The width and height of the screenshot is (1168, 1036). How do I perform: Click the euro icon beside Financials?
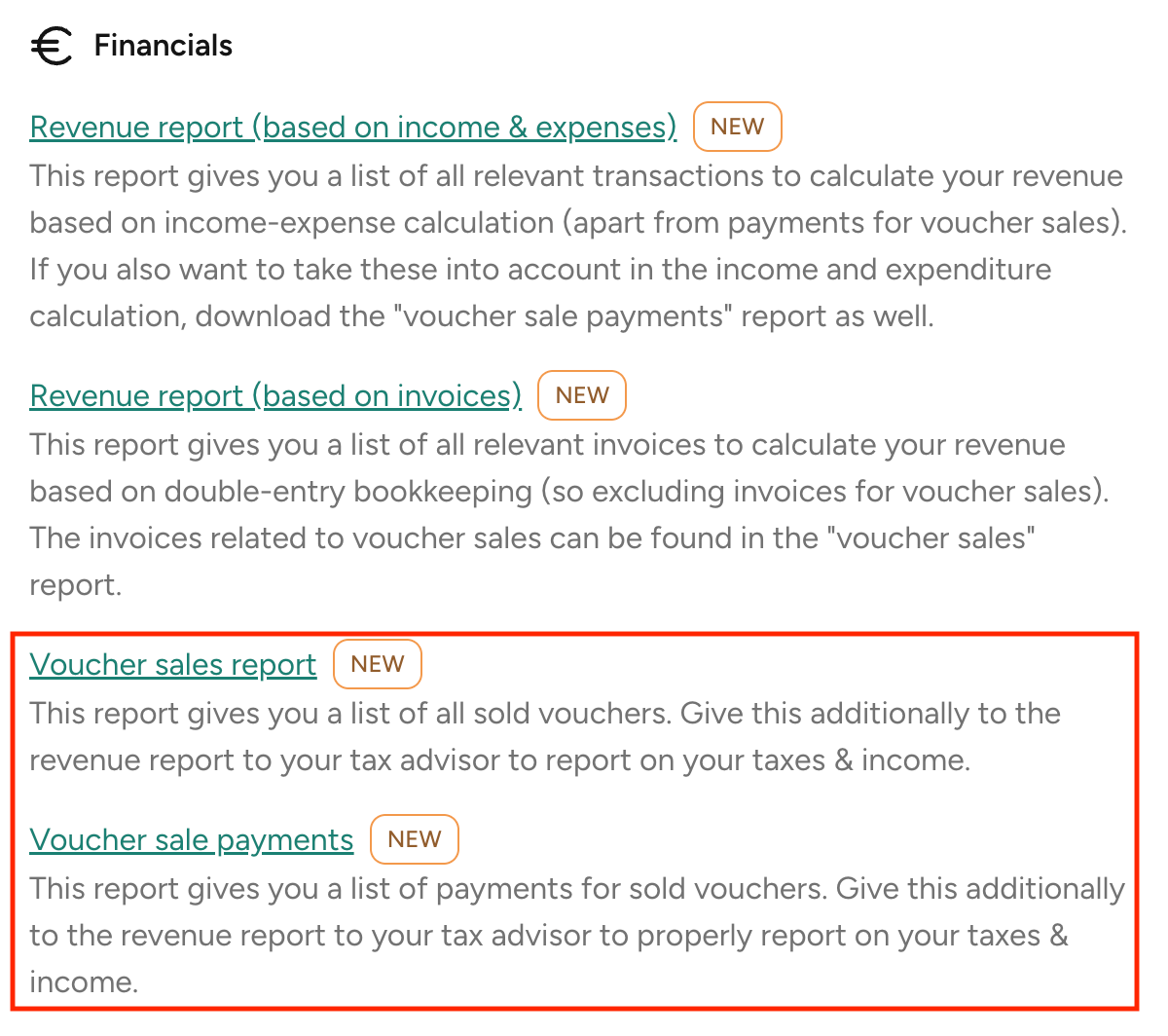tap(52, 46)
